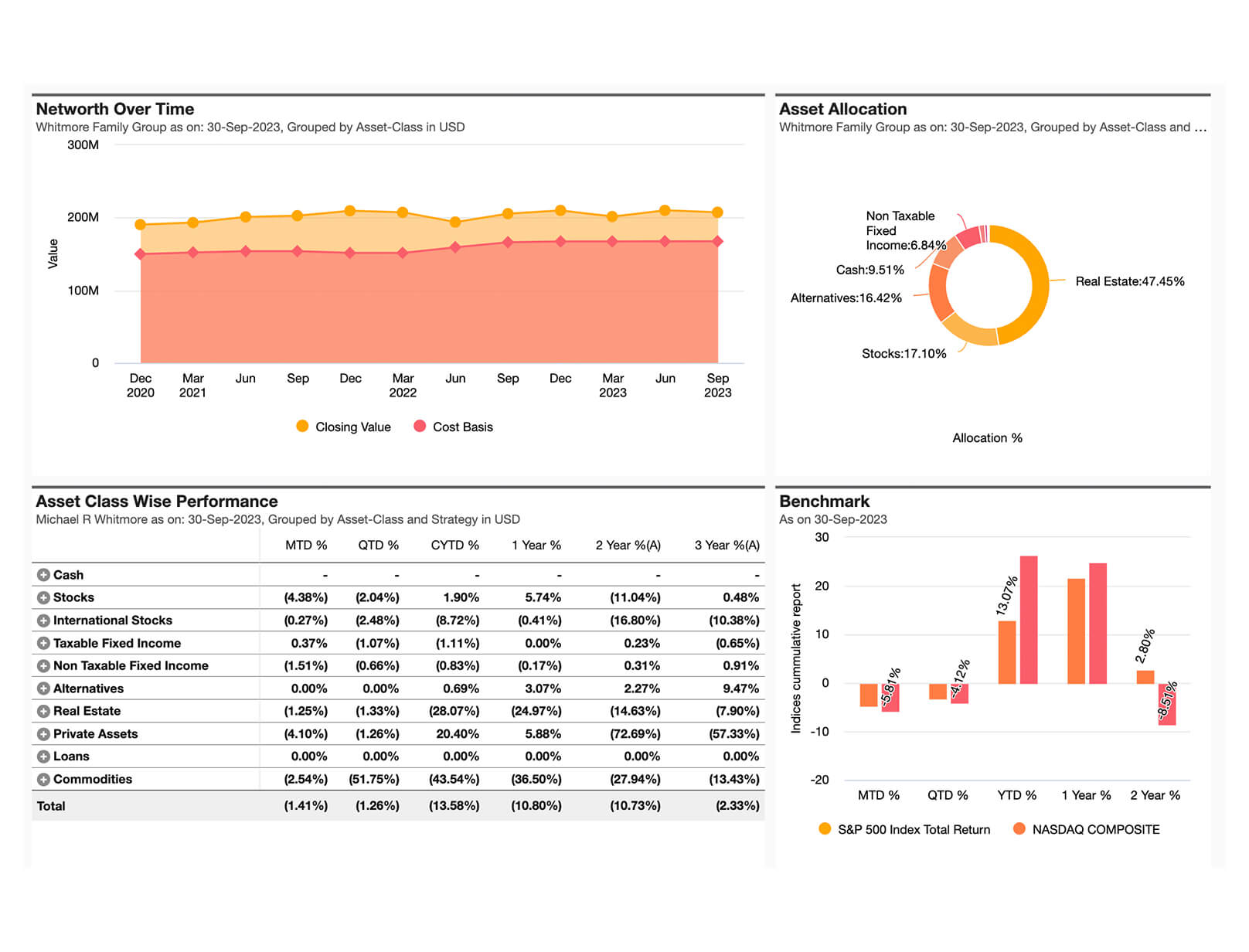The image size is (1249, 952).
Task: Click plus icon beside Non Taxable Fixed Income
Action: point(43,665)
